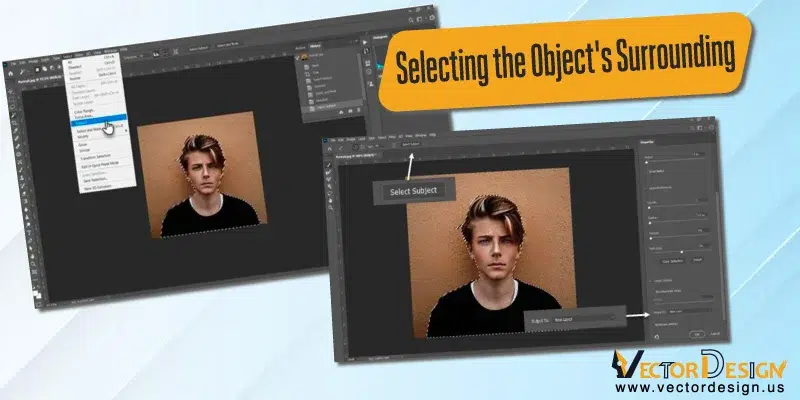
Task: Click Select Subject button in right window options bar
Action: point(411,144)
